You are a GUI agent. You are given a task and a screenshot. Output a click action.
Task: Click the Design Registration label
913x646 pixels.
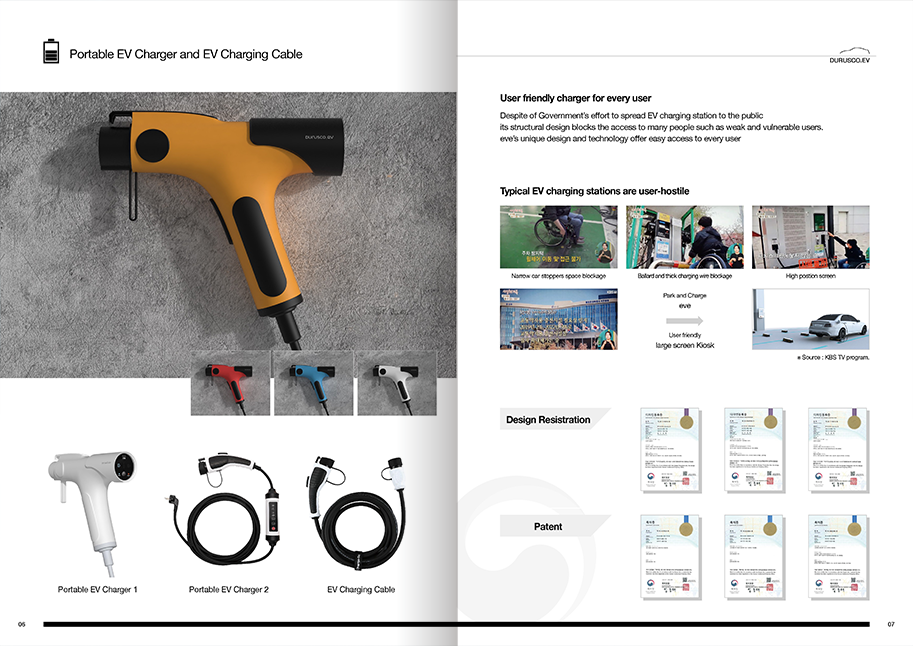tap(548, 420)
